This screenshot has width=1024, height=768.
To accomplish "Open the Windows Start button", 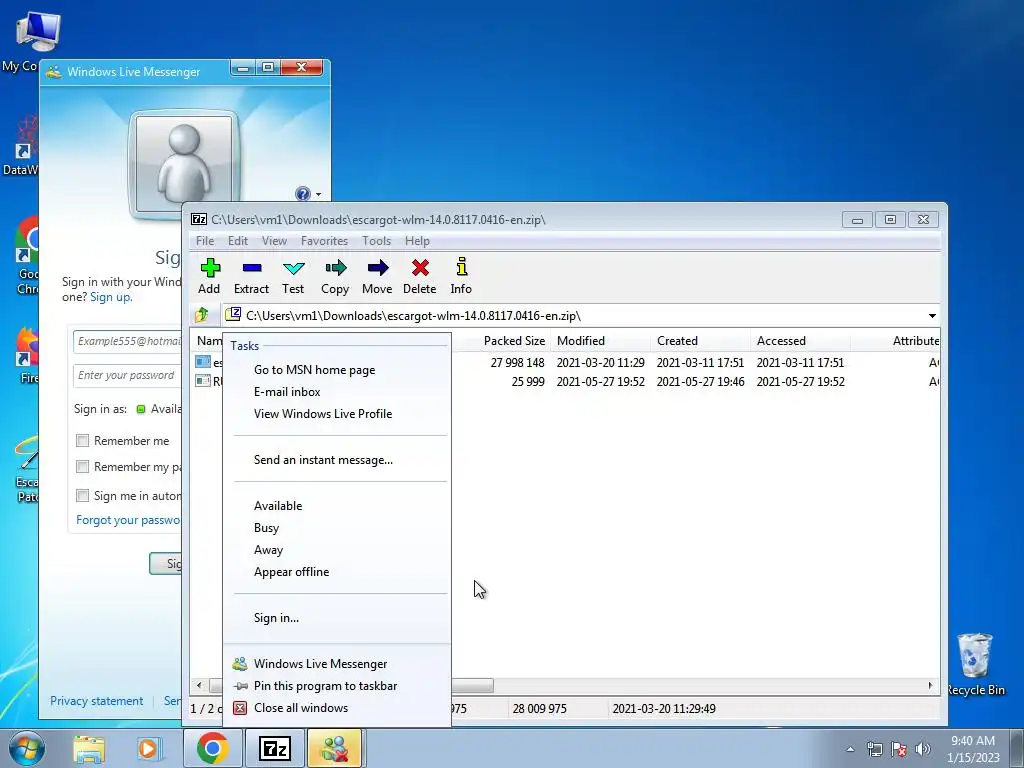I will [26, 748].
